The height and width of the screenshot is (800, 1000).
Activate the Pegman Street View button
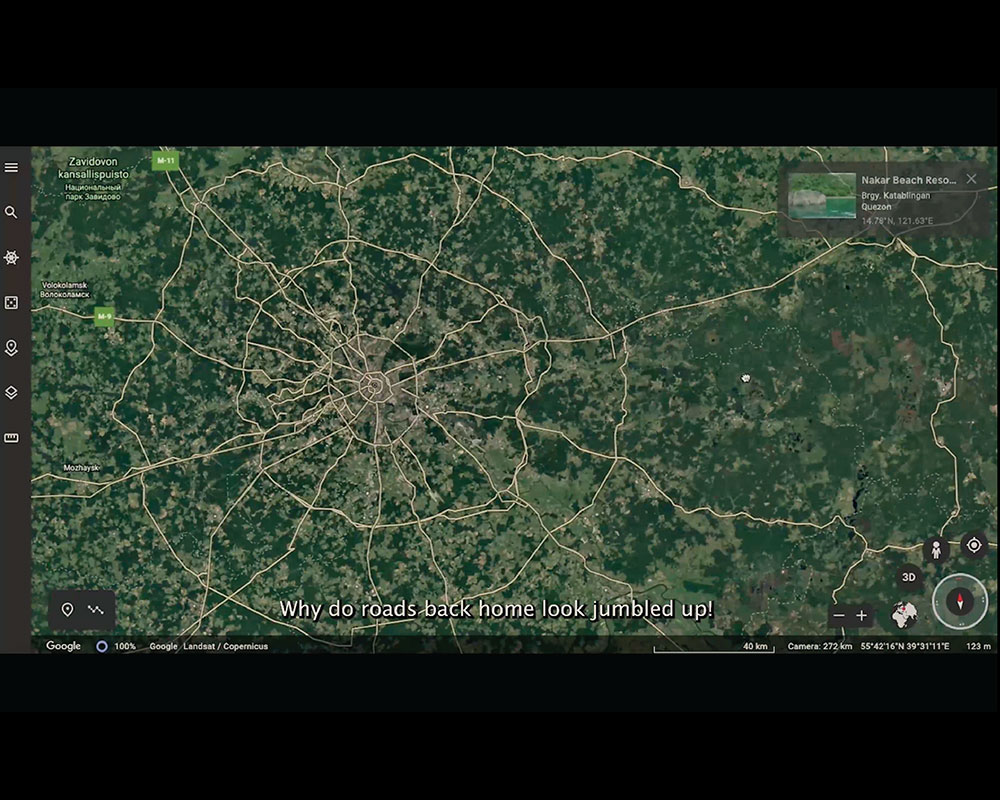(x=936, y=549)
